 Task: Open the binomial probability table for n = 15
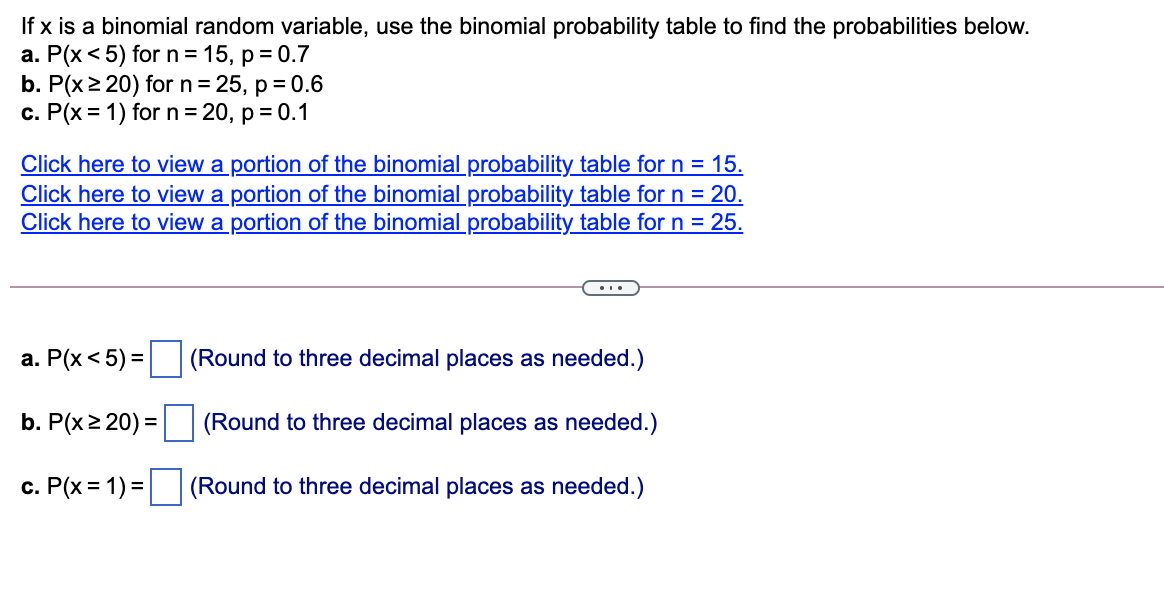[x=381, y=164]
